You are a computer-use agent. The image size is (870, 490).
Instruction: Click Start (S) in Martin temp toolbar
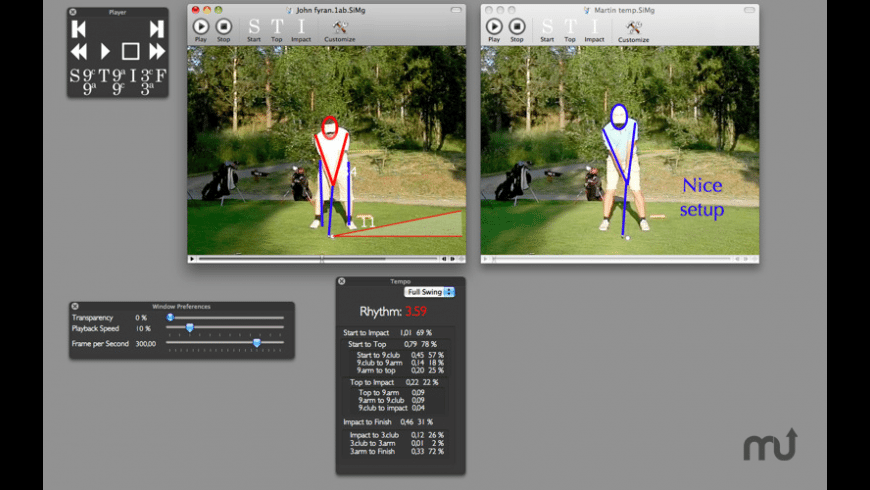tap(547, 30)
